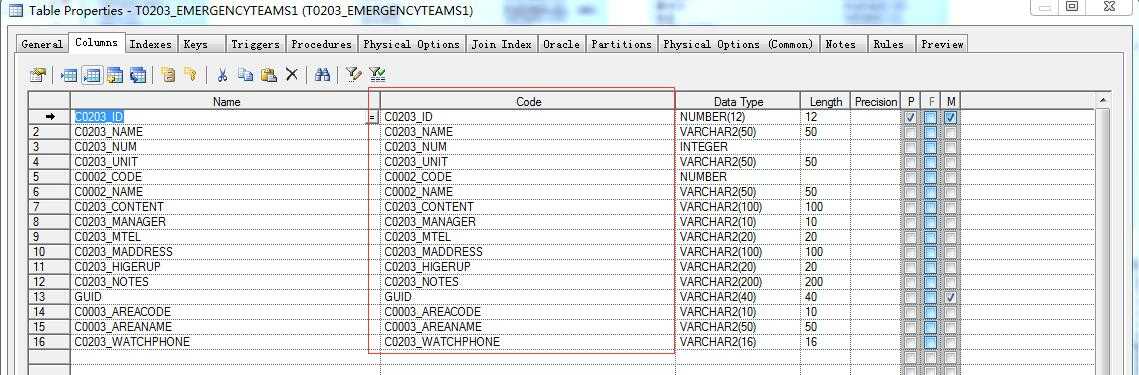The width and height of the screenshot is (1139, 375).
Task: Toggle M checkbox for GUID row
Action: coord(952,297)
